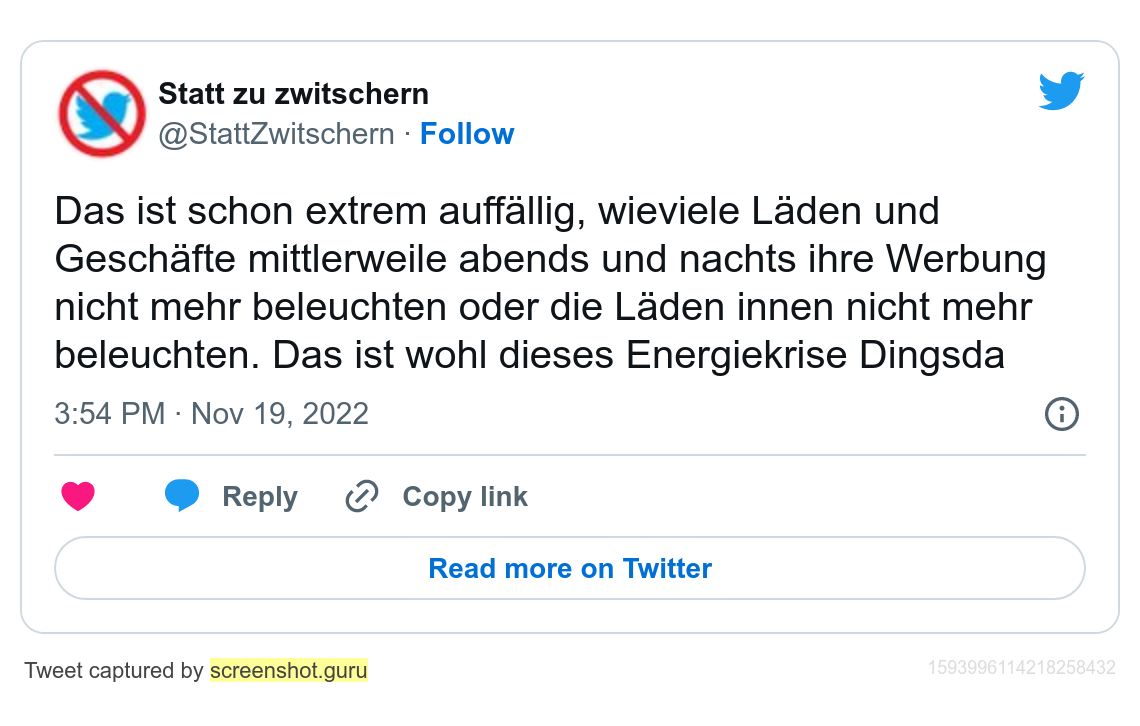Select the "Copy link" text
The height and width of the screenshot is (726, 1140).
465,497
